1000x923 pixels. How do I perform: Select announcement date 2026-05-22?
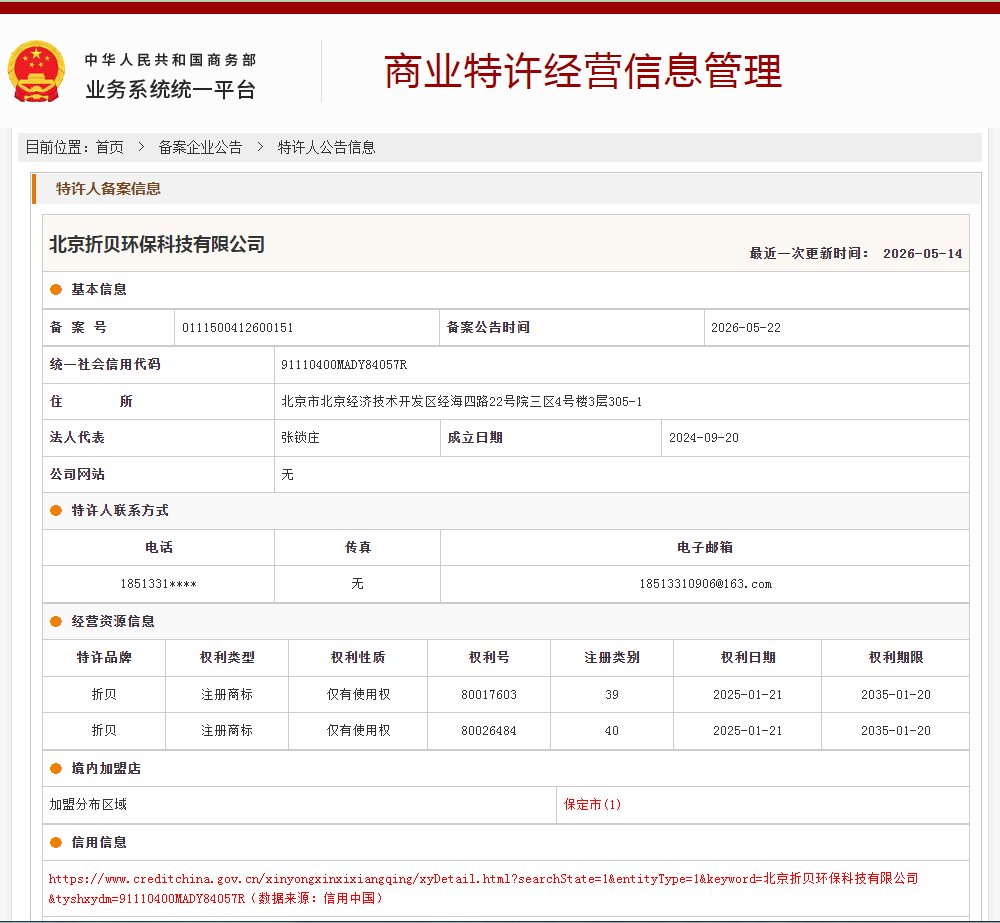(746, 328)
